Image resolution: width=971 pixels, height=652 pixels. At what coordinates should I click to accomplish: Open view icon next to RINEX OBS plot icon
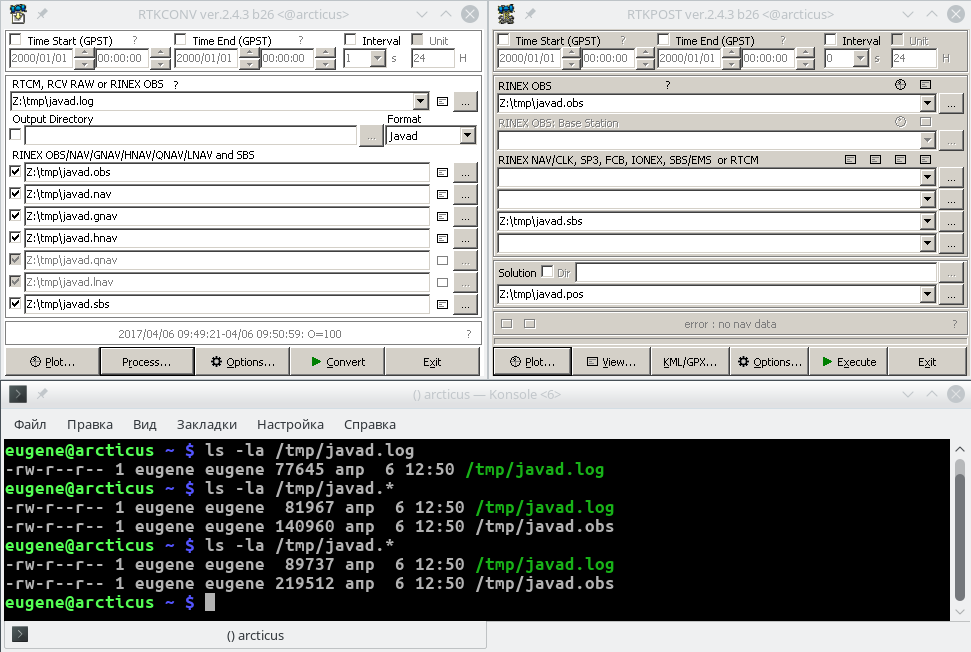point(925,85)
